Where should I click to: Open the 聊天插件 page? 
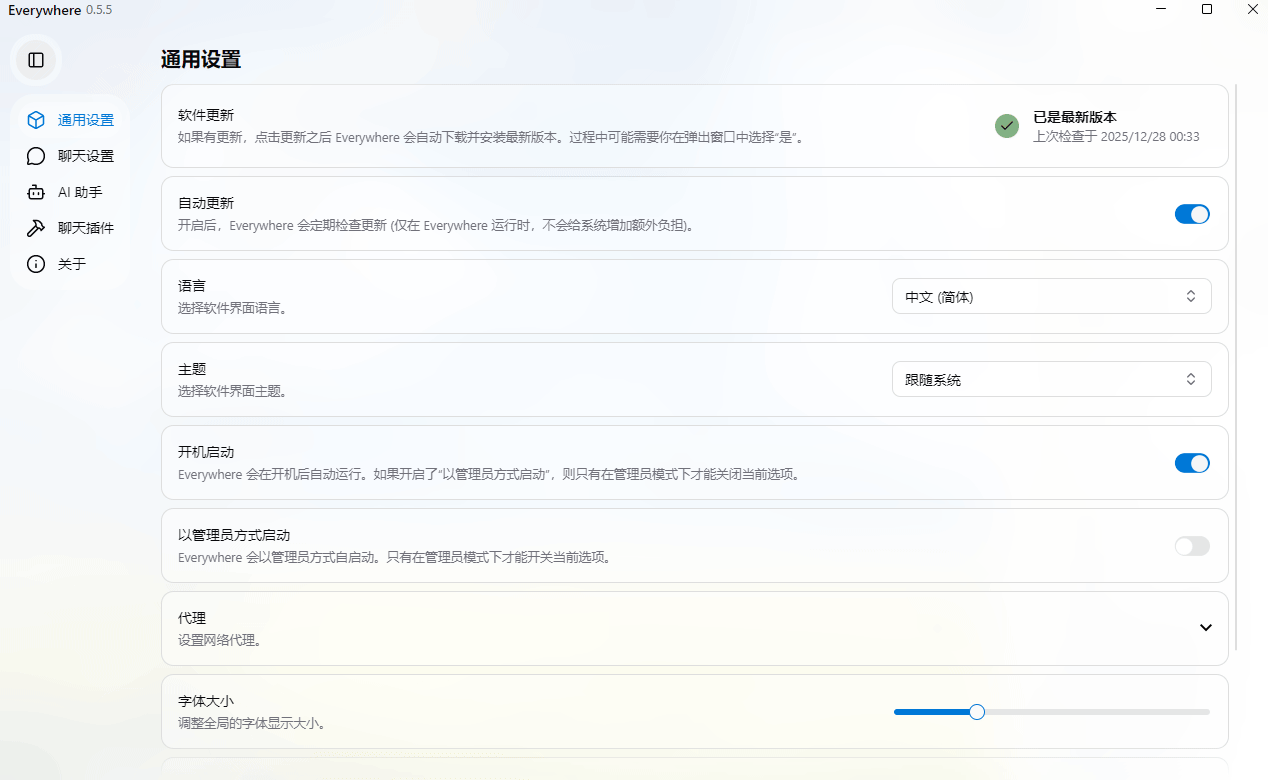(x=71, y=228)
